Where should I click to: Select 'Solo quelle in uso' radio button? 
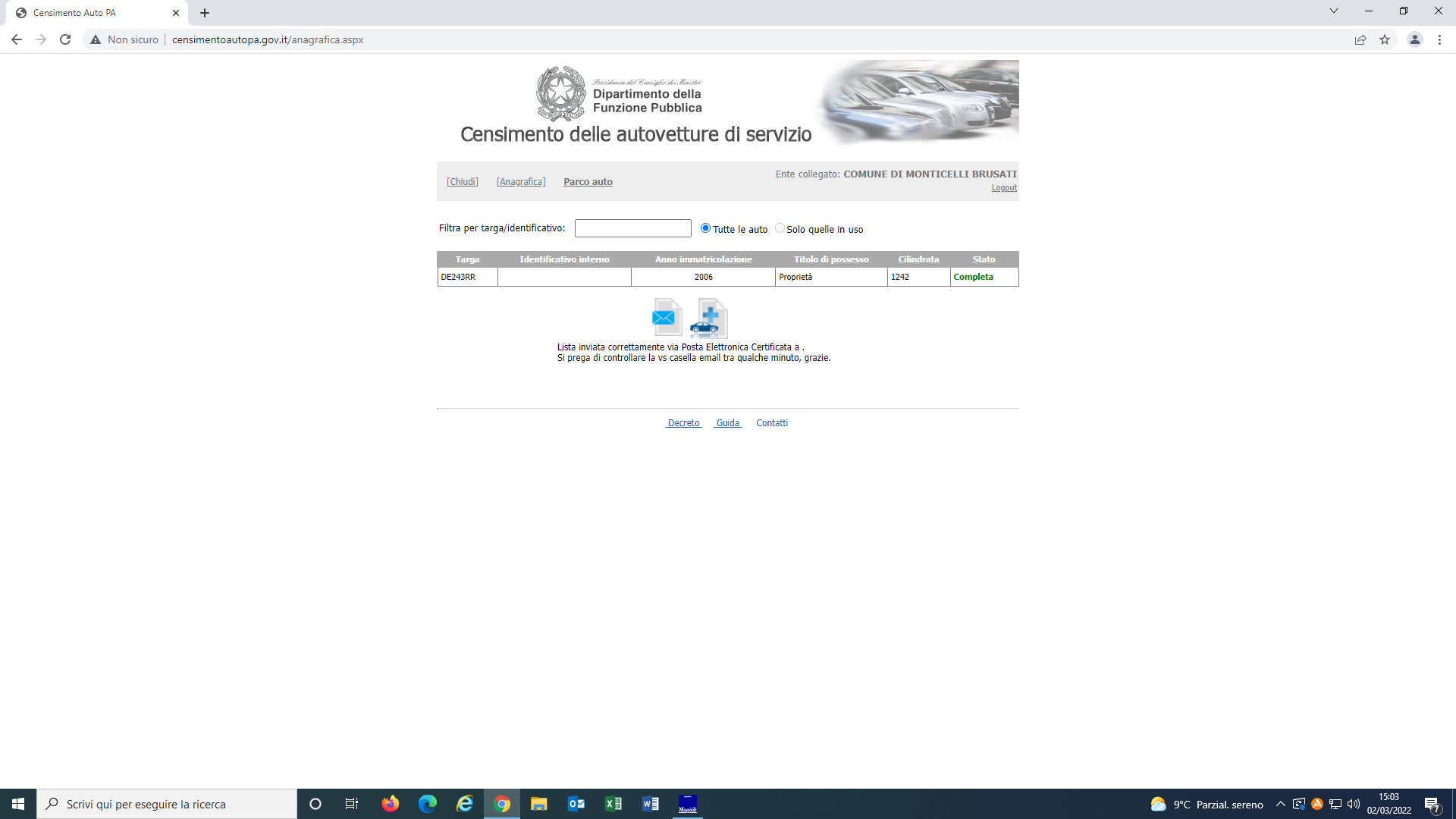click(x=780, y=228)
